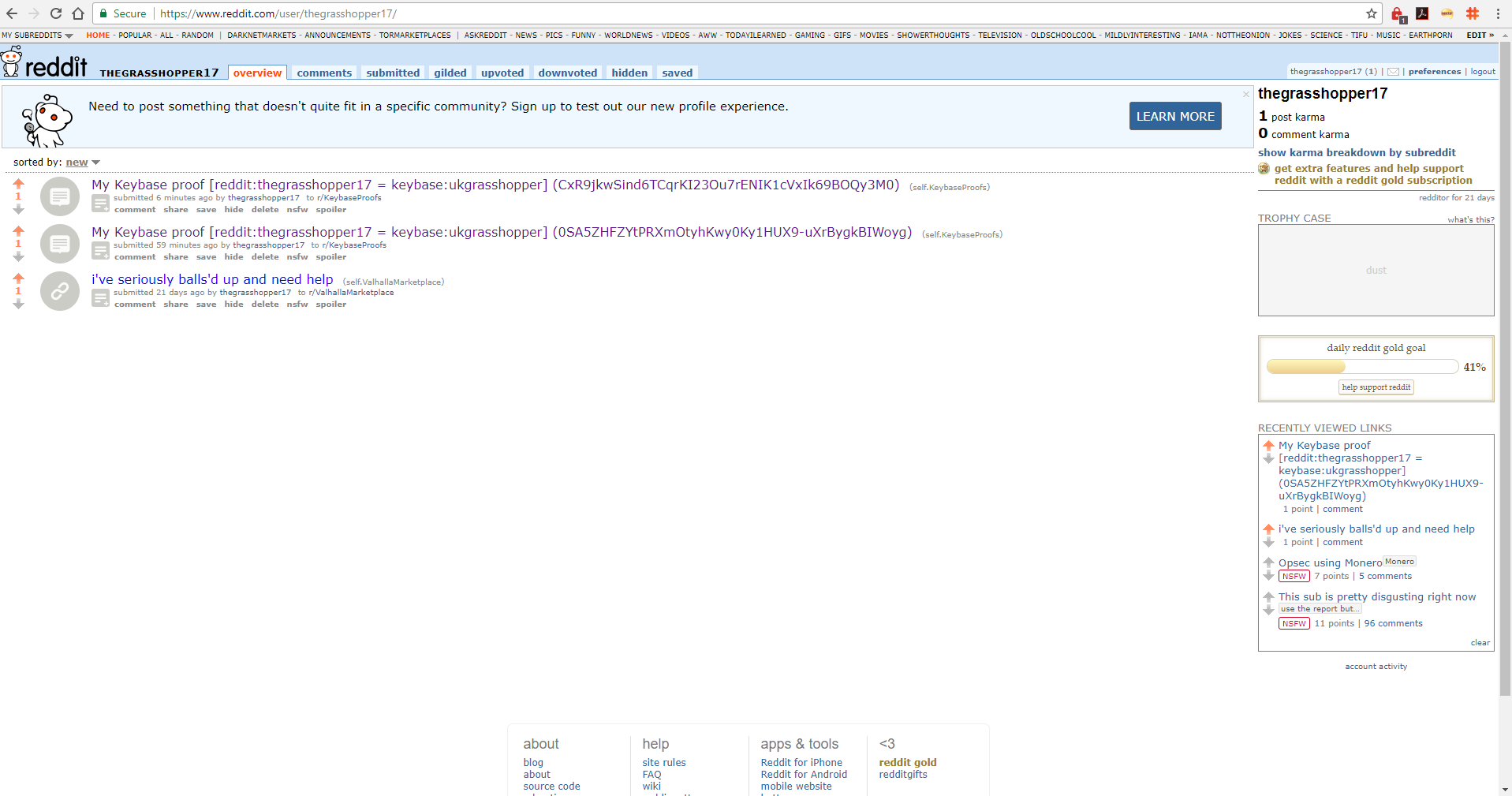This screenshot has width=1512, height=796.
Task: Click the LEARN MORE button
Action: pos(1175,116)
